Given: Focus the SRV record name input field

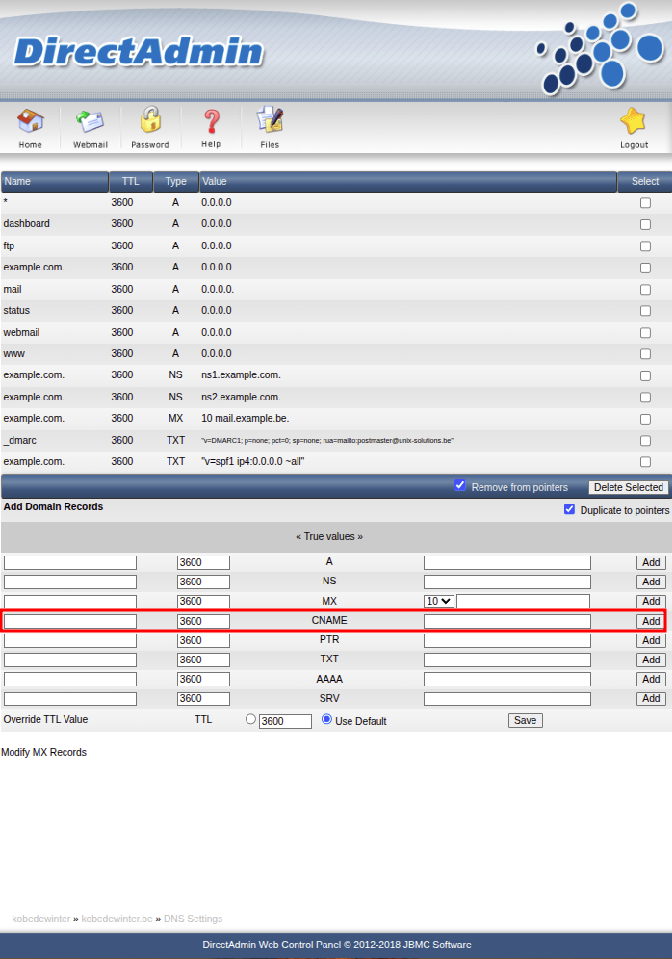Looking at the screenshot, I should [70, 699].
